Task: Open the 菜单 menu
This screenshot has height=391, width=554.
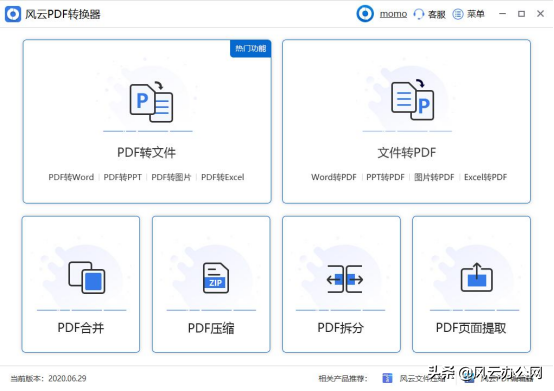Action: pyautogui.click(x=476, y=14)
